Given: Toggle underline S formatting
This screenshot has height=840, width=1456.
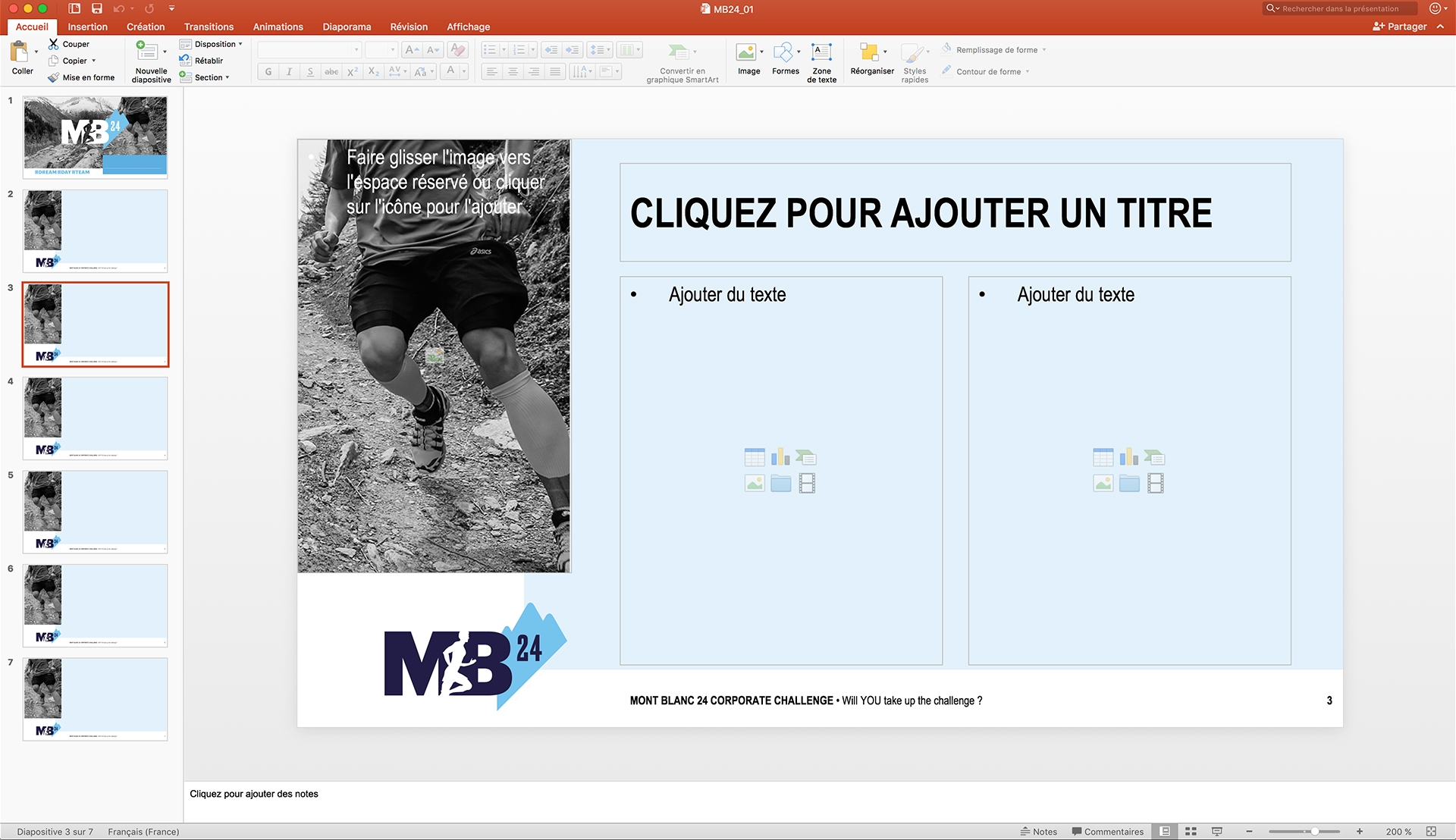Looking at the screenshot, I should (x=310, y=71).
